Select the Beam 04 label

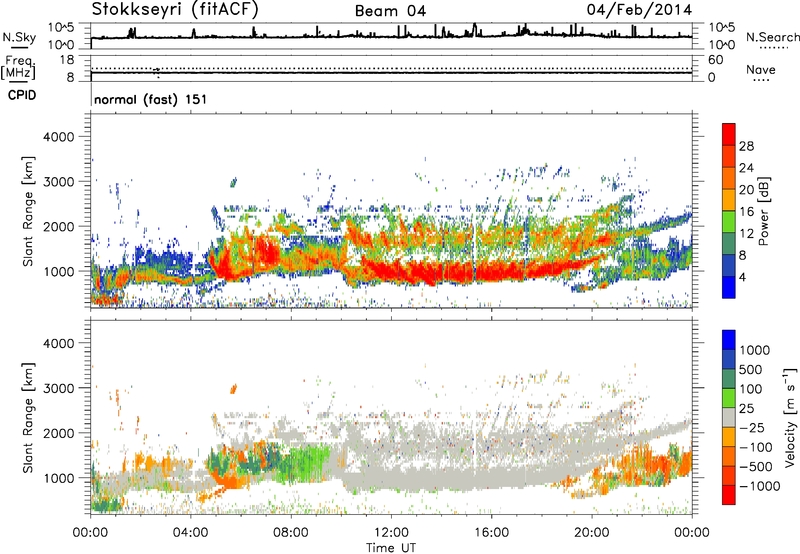click(390, 11)
